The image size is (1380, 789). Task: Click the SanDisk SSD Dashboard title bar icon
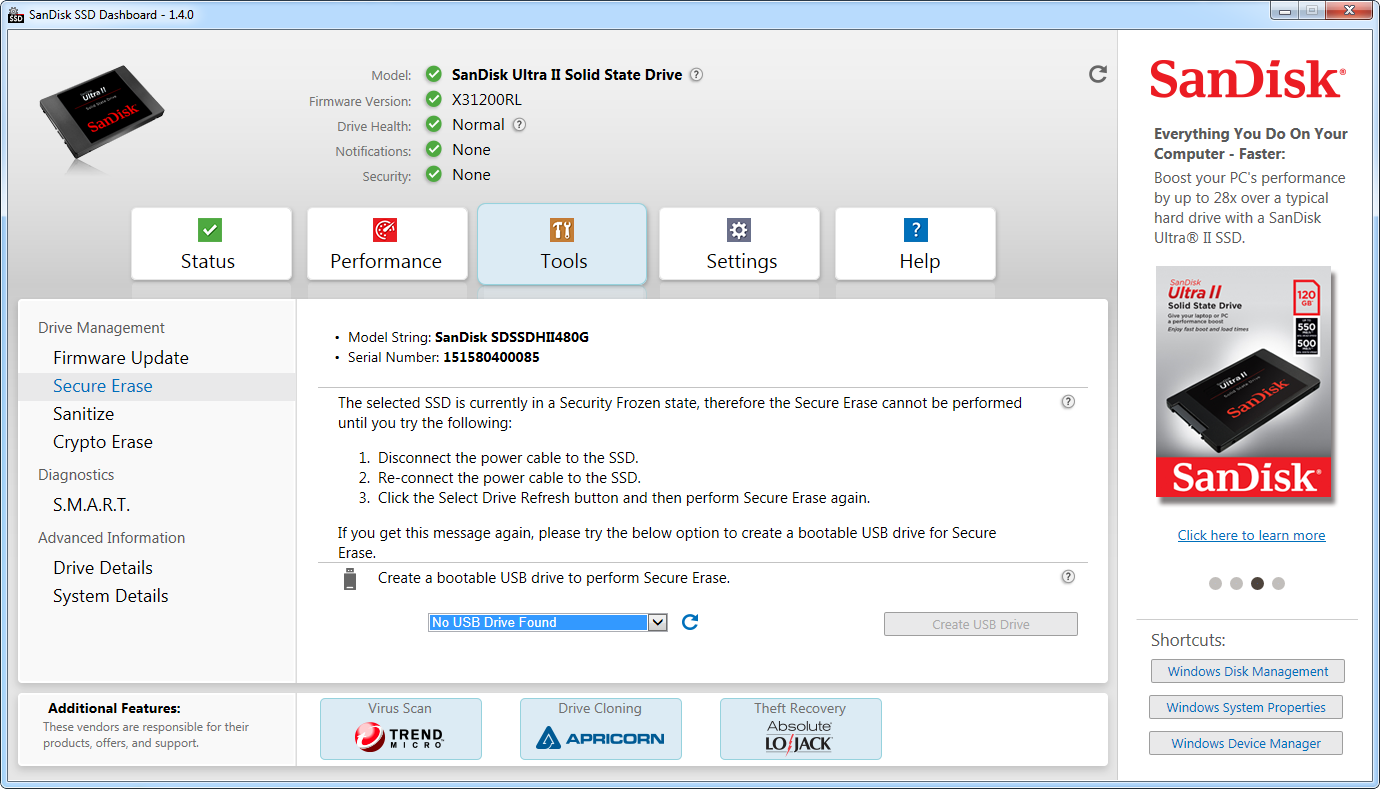click(16, 15)
